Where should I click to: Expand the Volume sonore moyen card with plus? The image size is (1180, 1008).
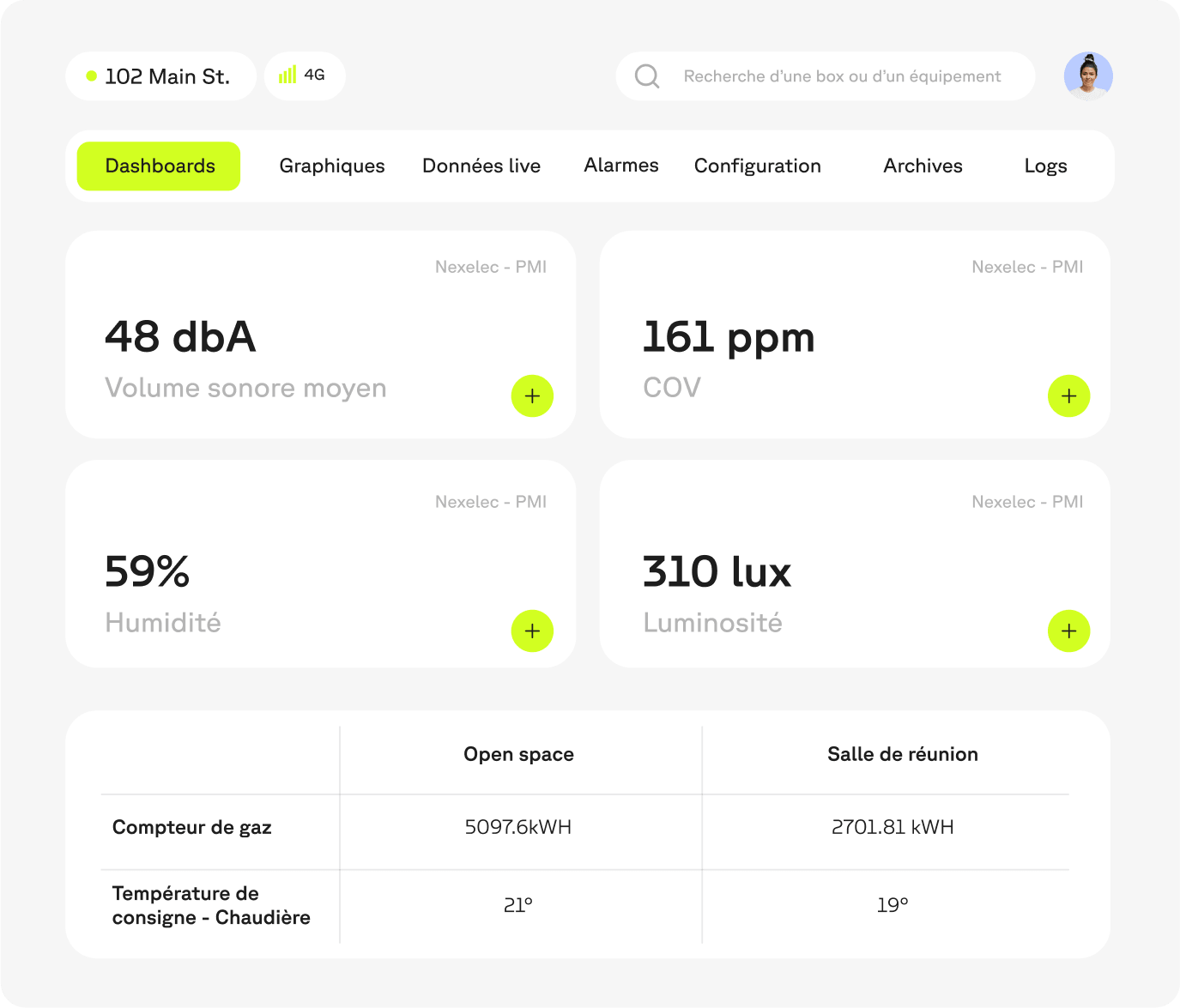pyautogui.click(x=532, y=396)
